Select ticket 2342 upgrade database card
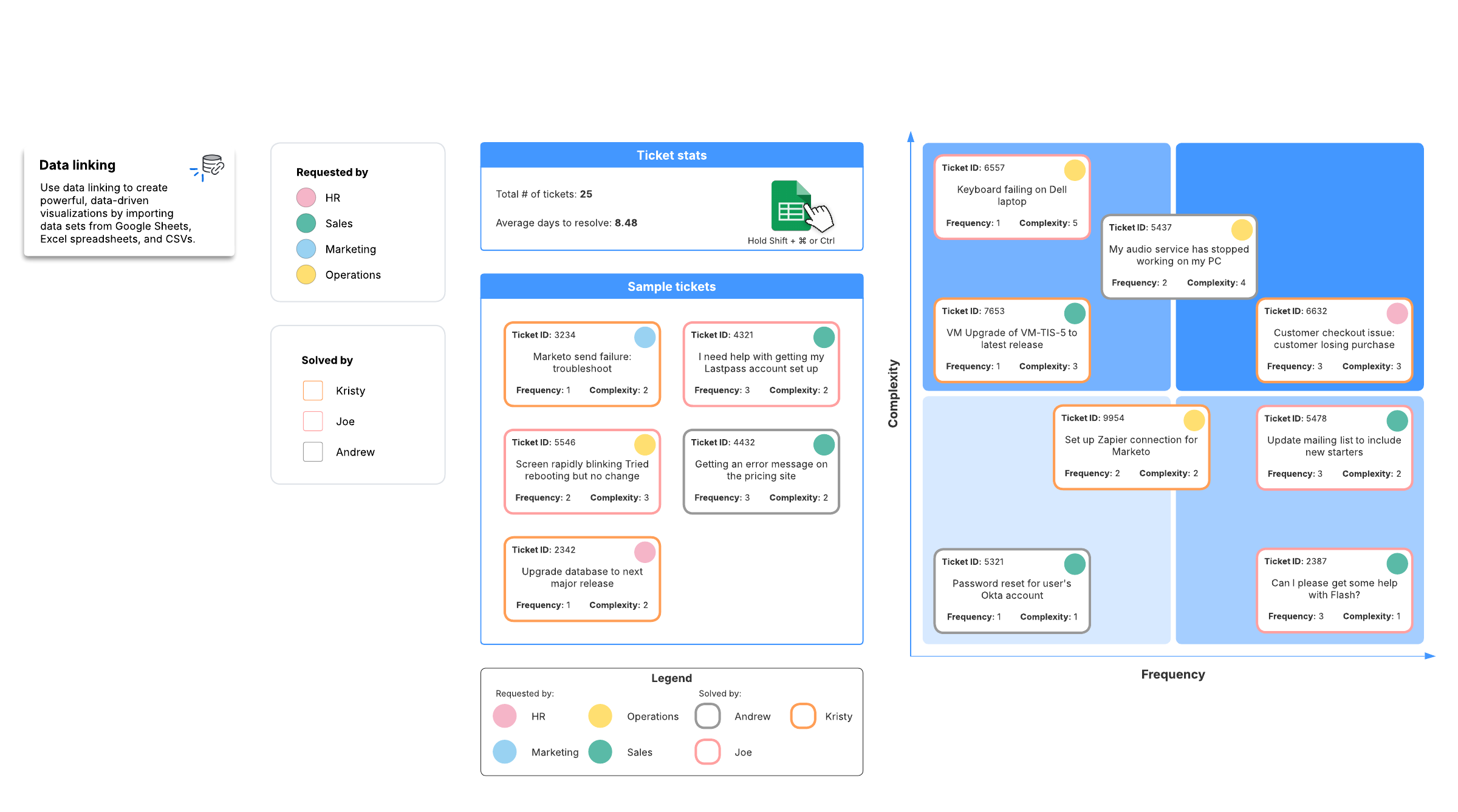 [x=582, y=578]
